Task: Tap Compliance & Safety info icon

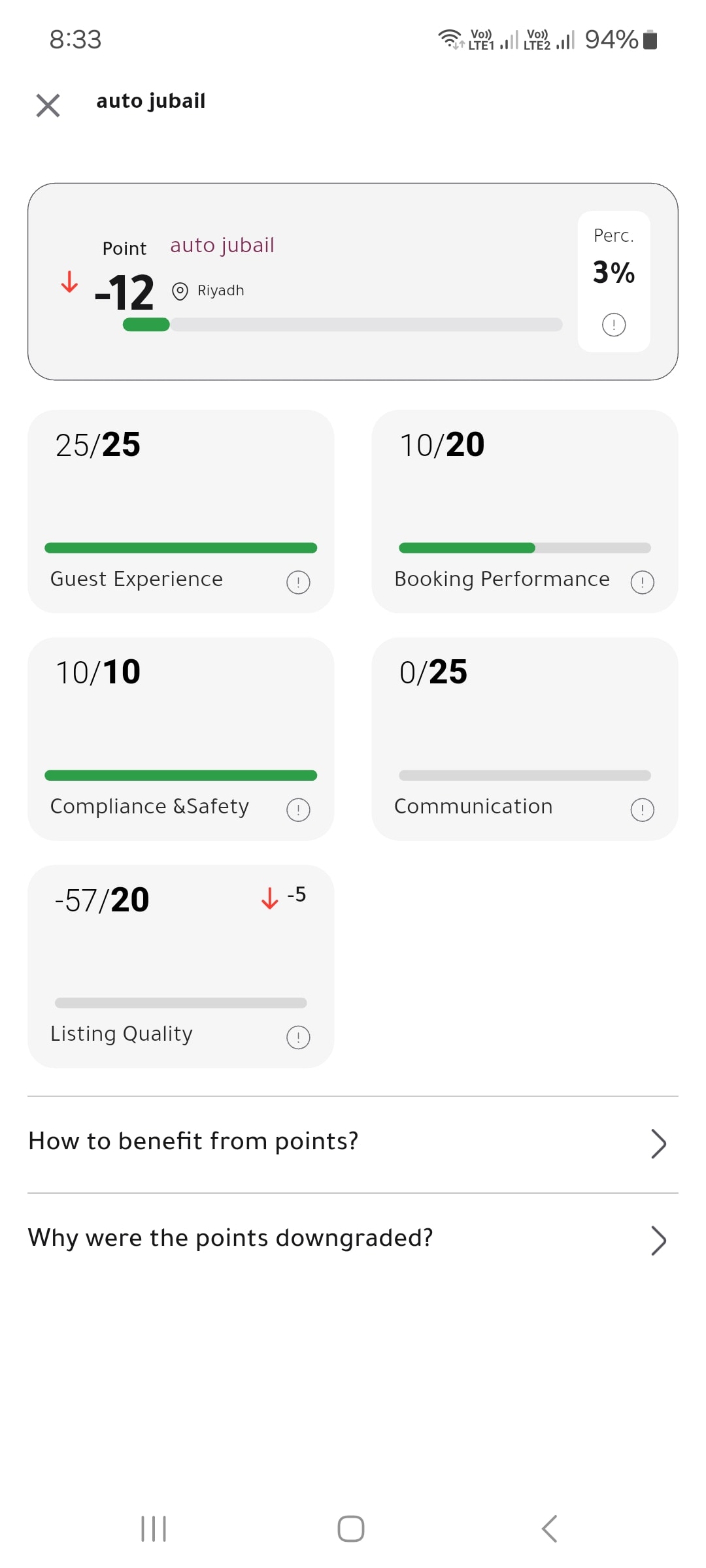Action: [298, 809]
